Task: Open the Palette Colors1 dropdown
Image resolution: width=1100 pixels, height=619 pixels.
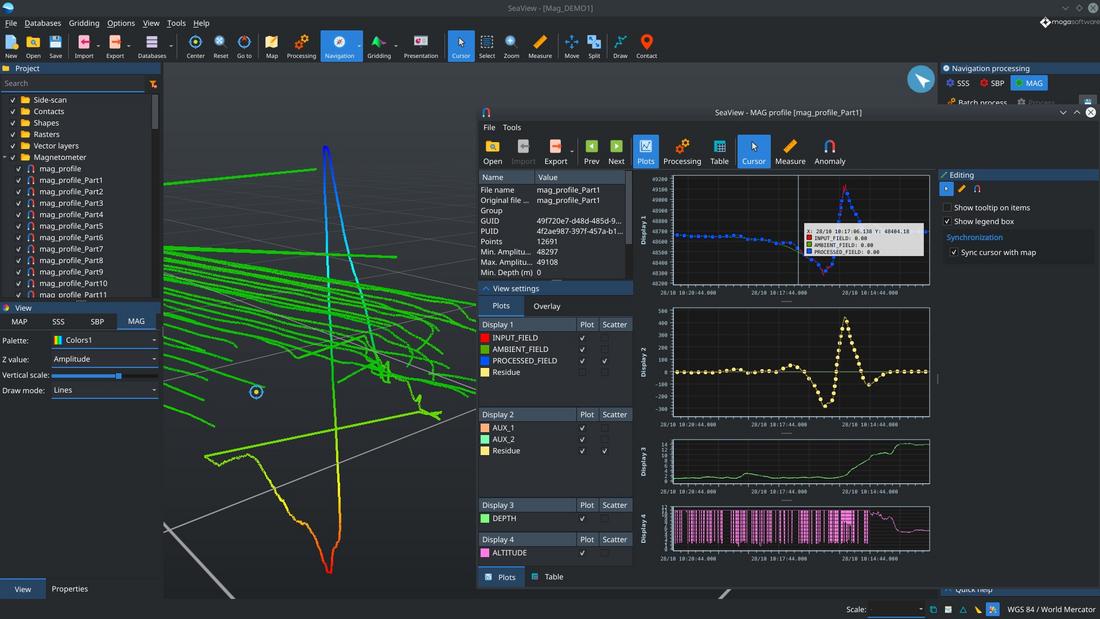Action: click(105, 341)
